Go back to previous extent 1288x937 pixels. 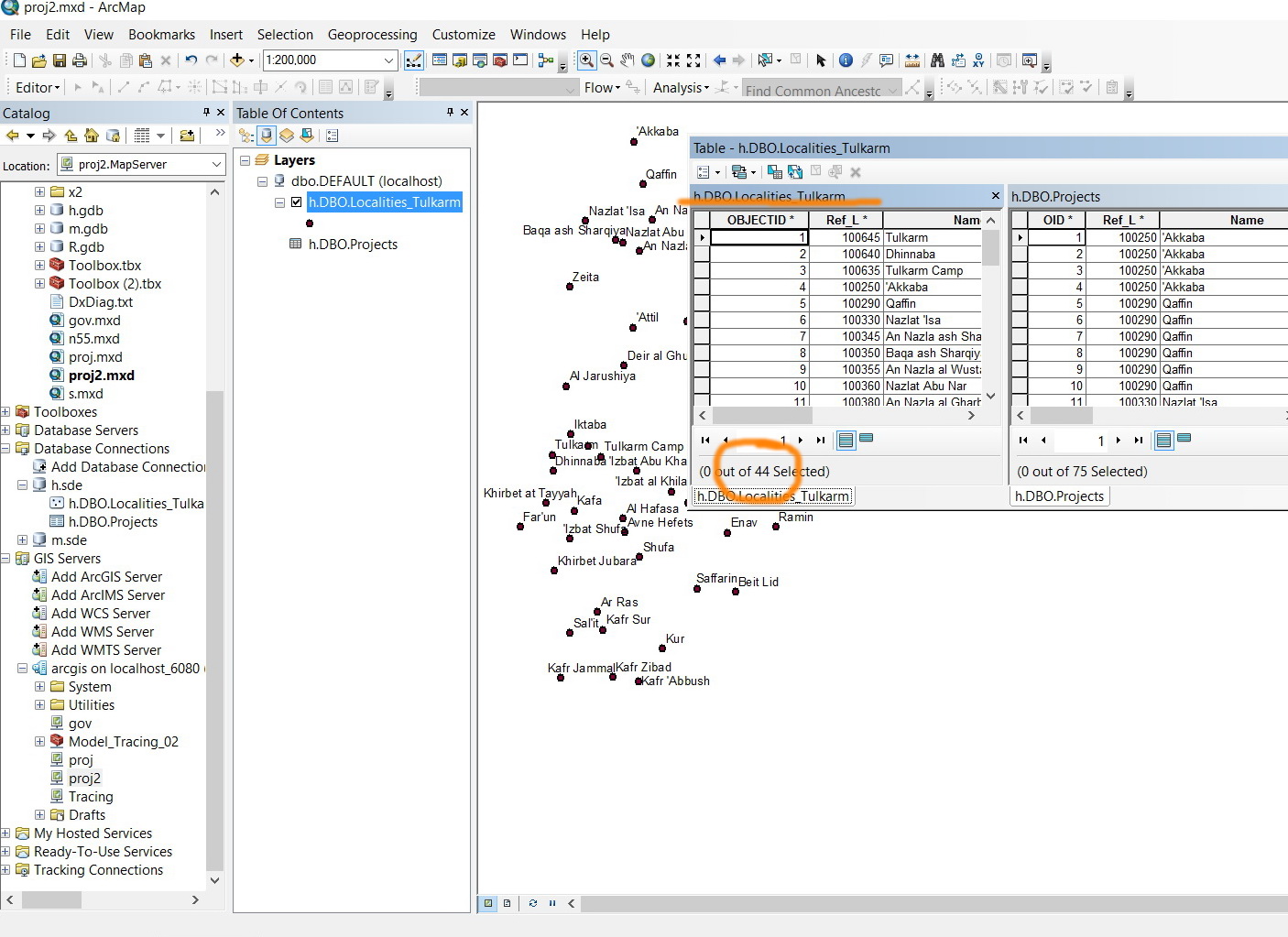point(719,60)
